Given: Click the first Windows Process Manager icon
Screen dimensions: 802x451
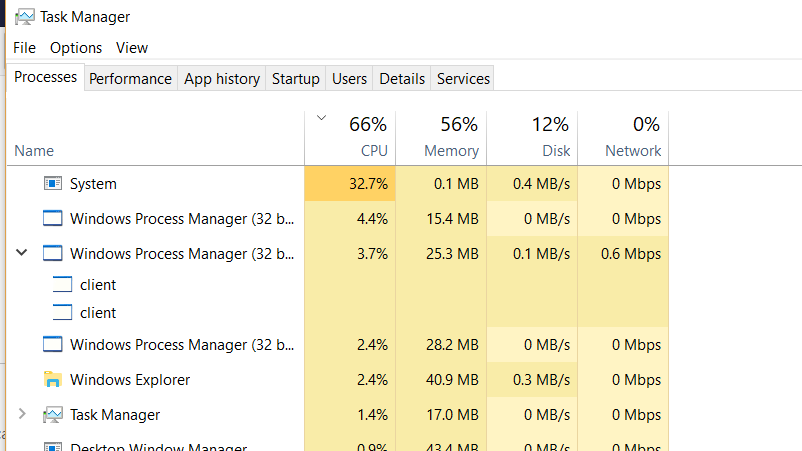Looking at the screenshot, I should click(53, 218).
